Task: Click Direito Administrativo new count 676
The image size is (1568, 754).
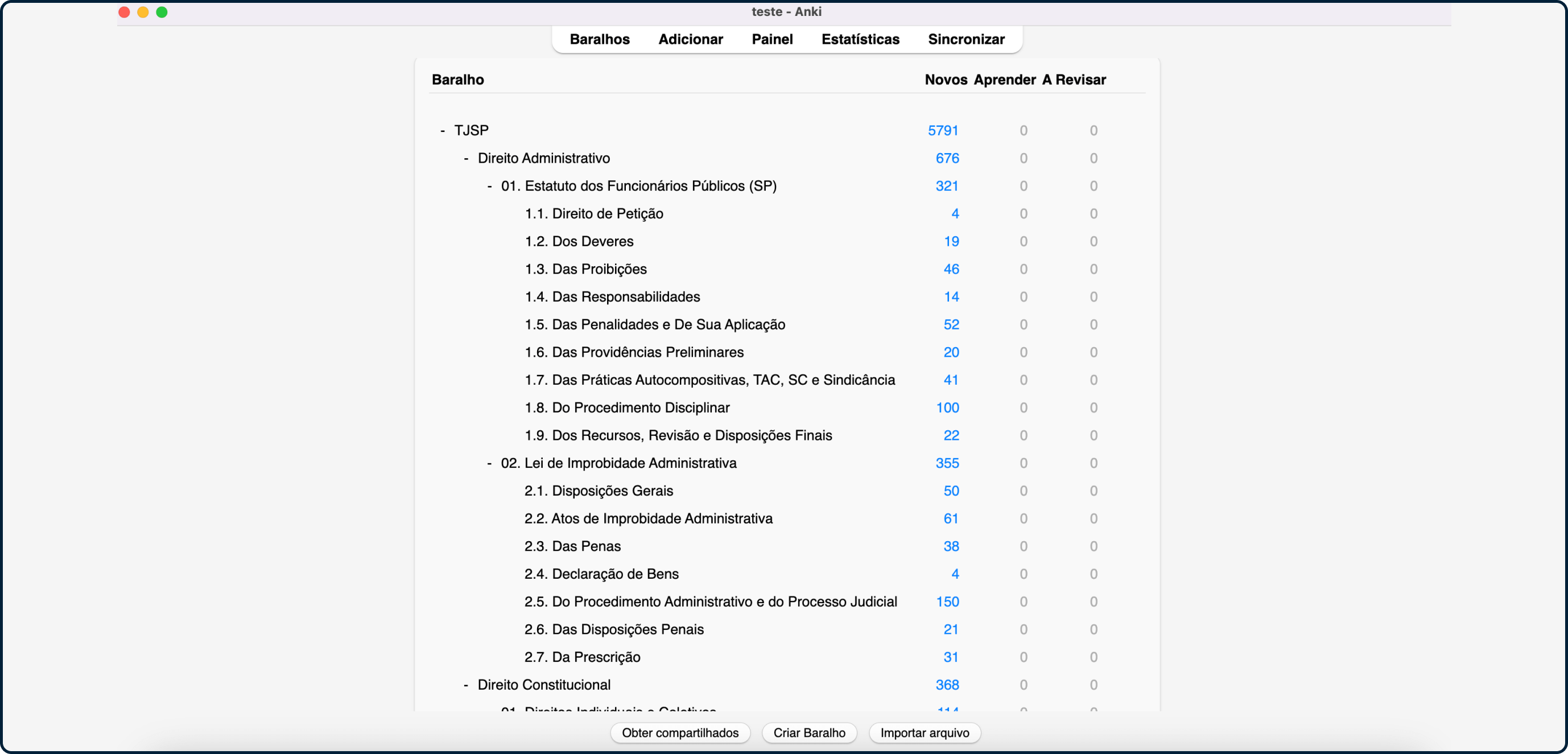Action: click(947, 158)
